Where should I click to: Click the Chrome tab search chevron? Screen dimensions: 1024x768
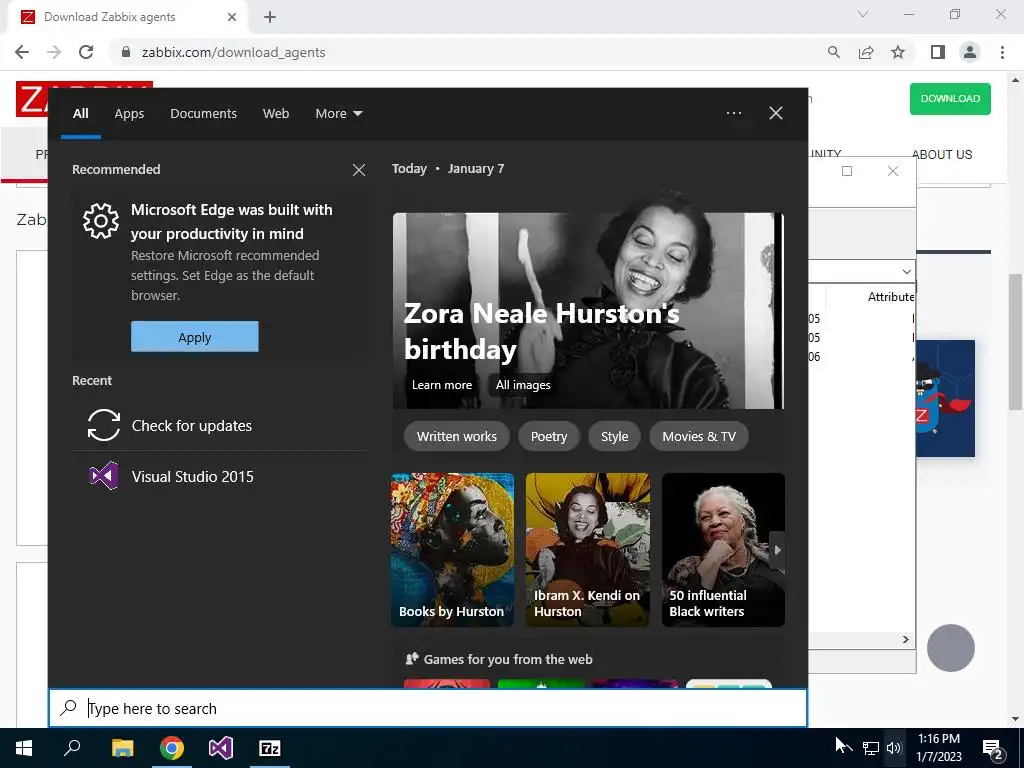point(863,14)
